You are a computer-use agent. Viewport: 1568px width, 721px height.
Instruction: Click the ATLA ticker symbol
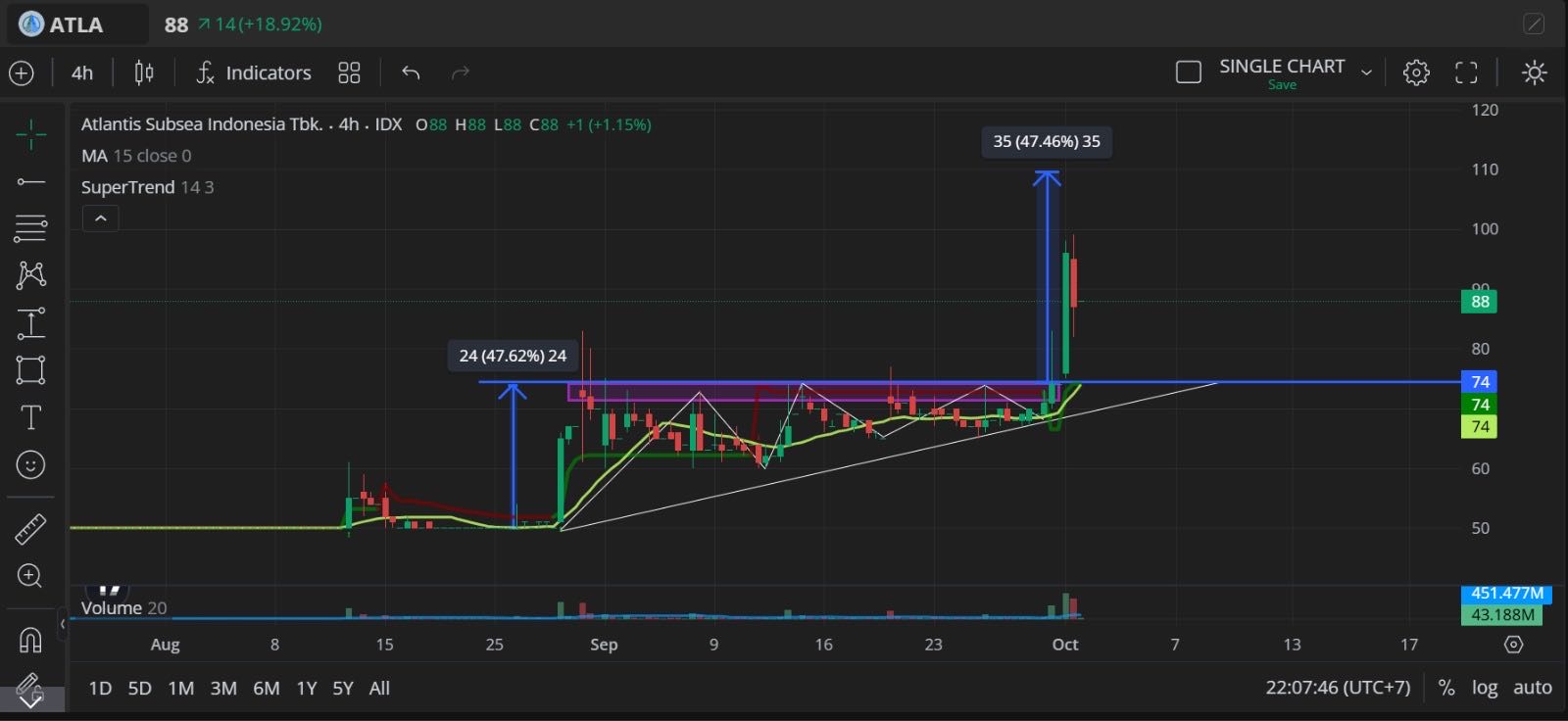[76, 24]
